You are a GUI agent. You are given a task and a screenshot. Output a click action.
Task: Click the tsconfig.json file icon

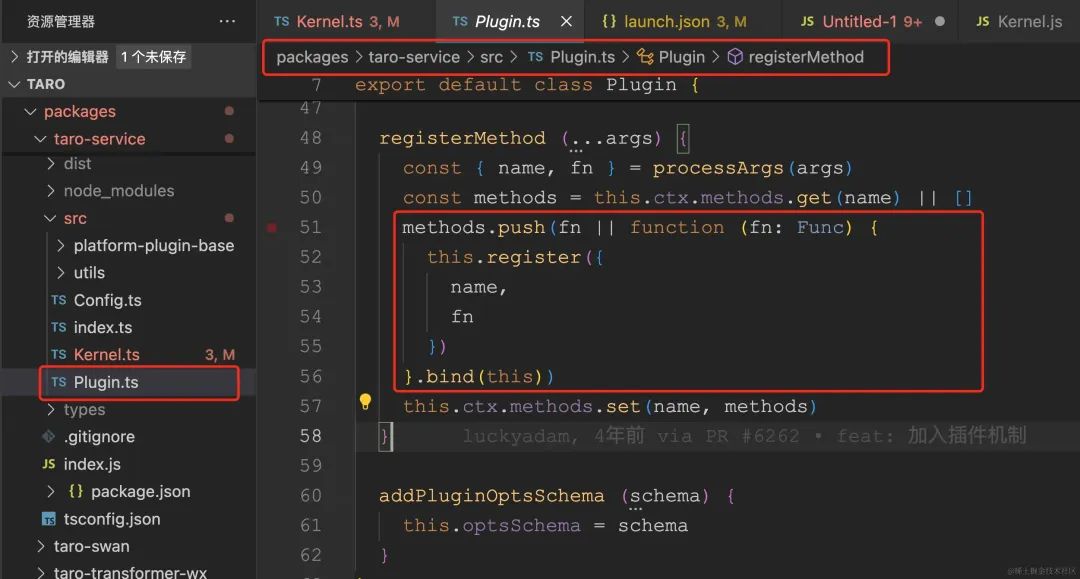click(x=48, y=519)
